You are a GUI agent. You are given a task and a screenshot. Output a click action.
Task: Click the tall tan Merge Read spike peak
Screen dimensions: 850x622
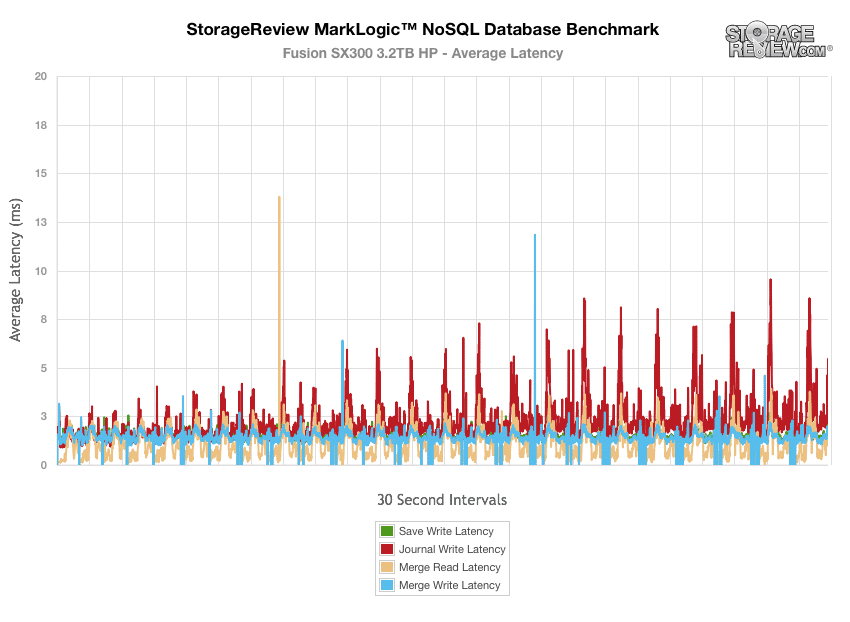tap(279, 198)
